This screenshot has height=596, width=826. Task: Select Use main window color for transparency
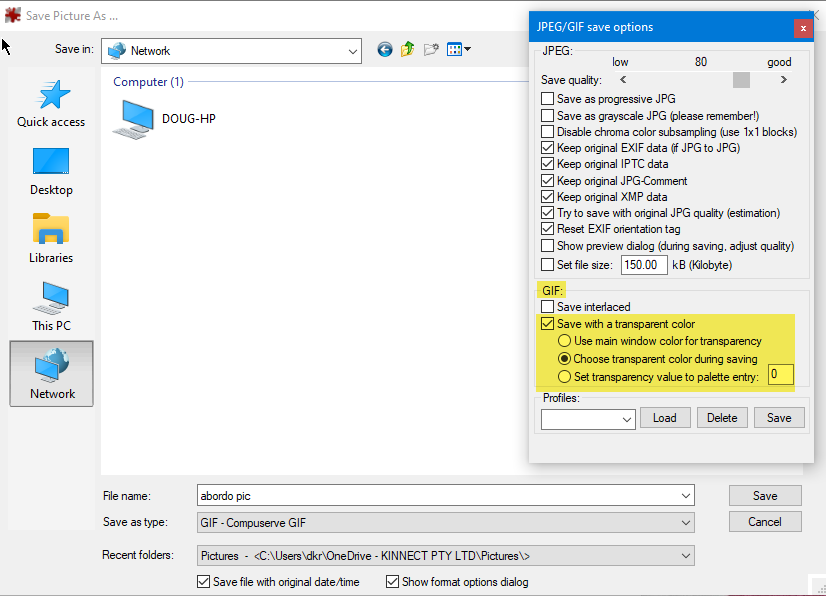click(x=564, y=341)
